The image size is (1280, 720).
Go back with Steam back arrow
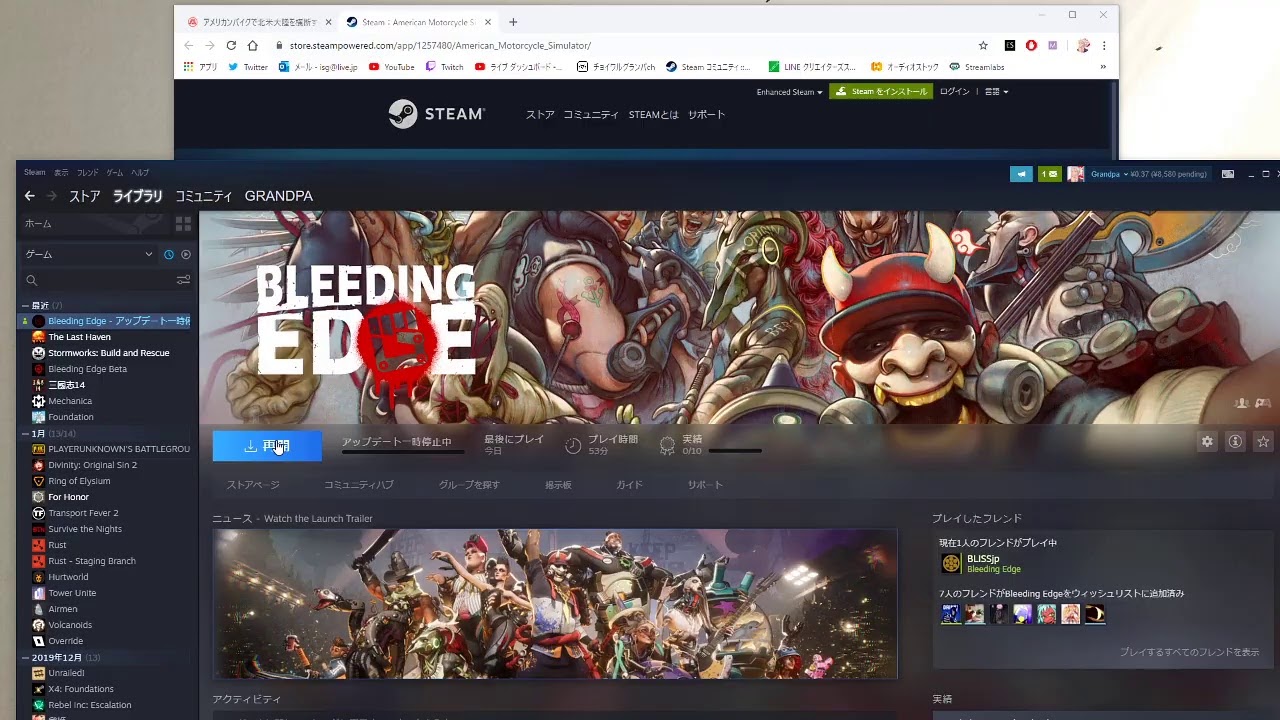[x=29, y=196]
